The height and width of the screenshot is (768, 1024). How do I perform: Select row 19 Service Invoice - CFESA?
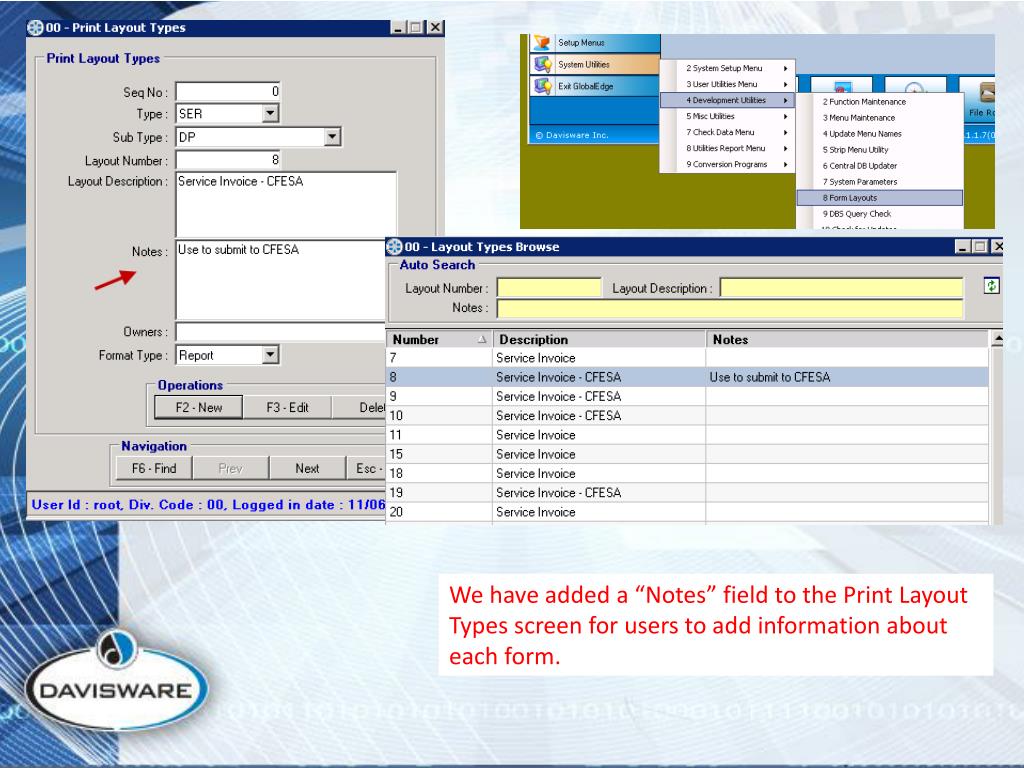(x=687, y=492)
